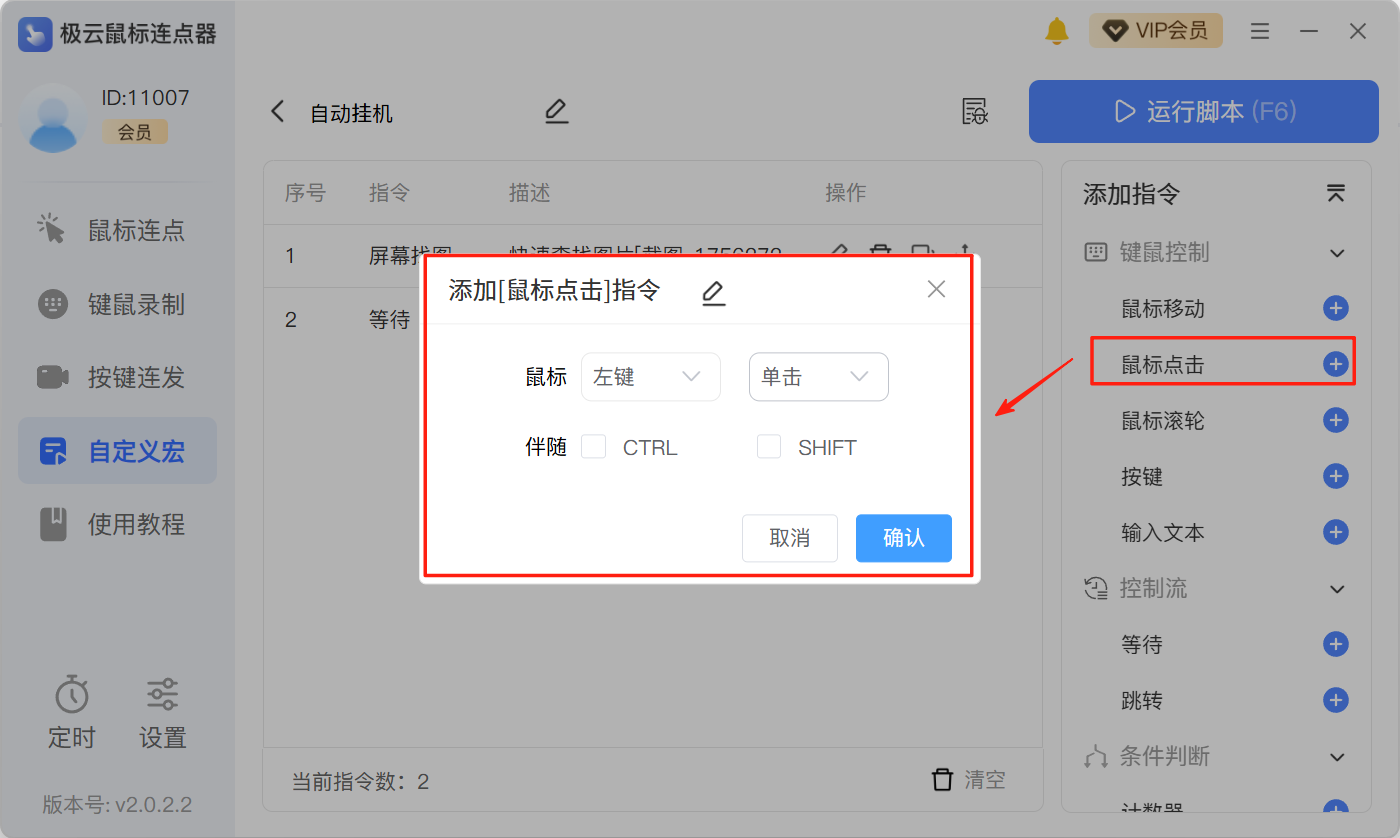Enable the CTRL checkbox
1400x838 pixels.
pos(594,447)
